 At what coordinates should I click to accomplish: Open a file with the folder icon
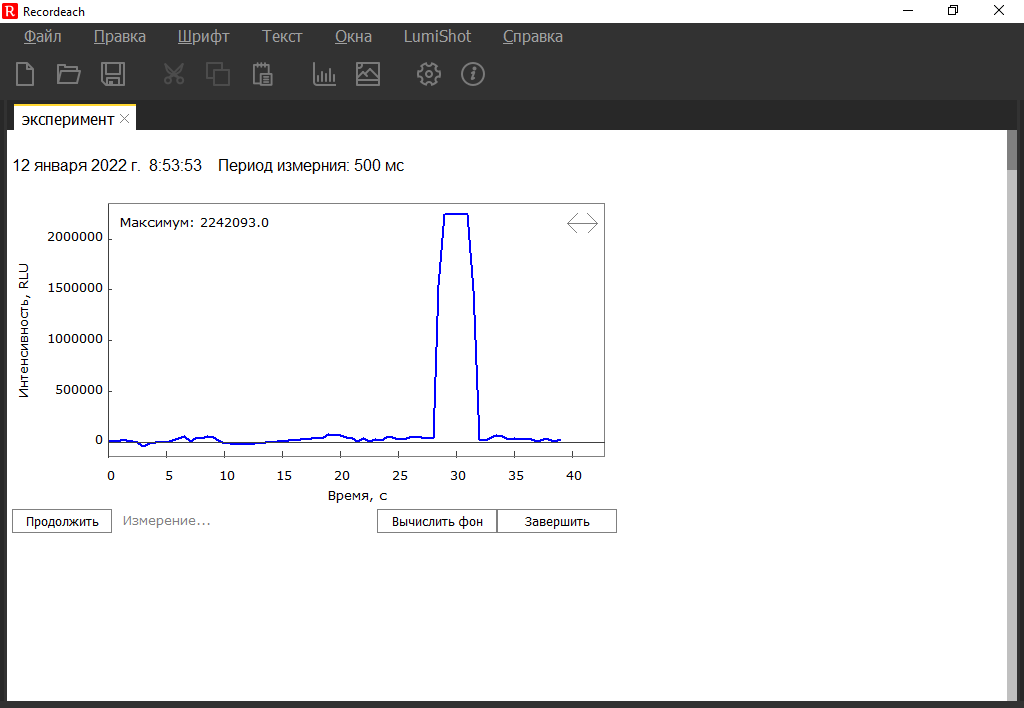pos(69,74)
